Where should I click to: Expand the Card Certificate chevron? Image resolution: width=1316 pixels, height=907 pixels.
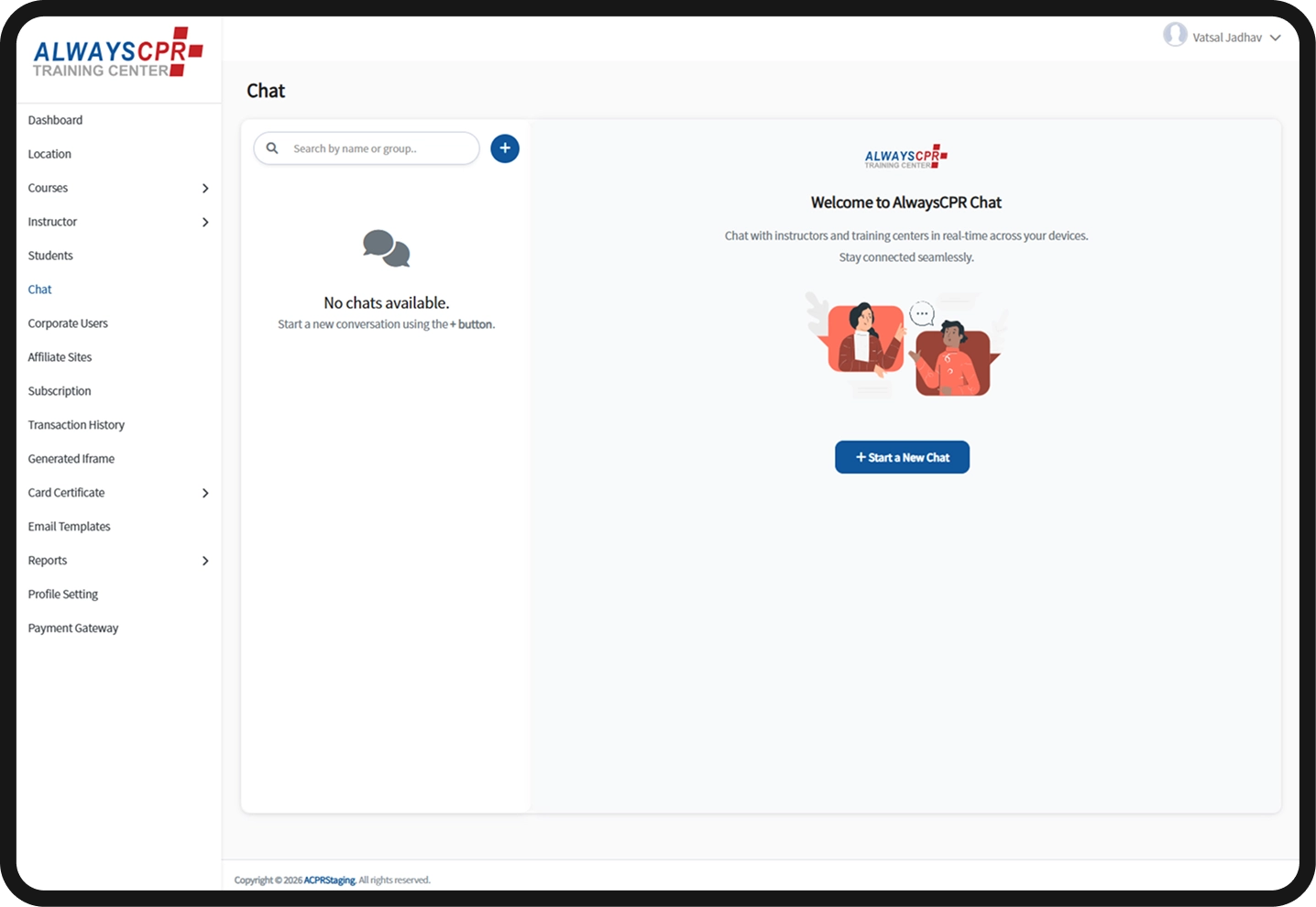(205, 493)
